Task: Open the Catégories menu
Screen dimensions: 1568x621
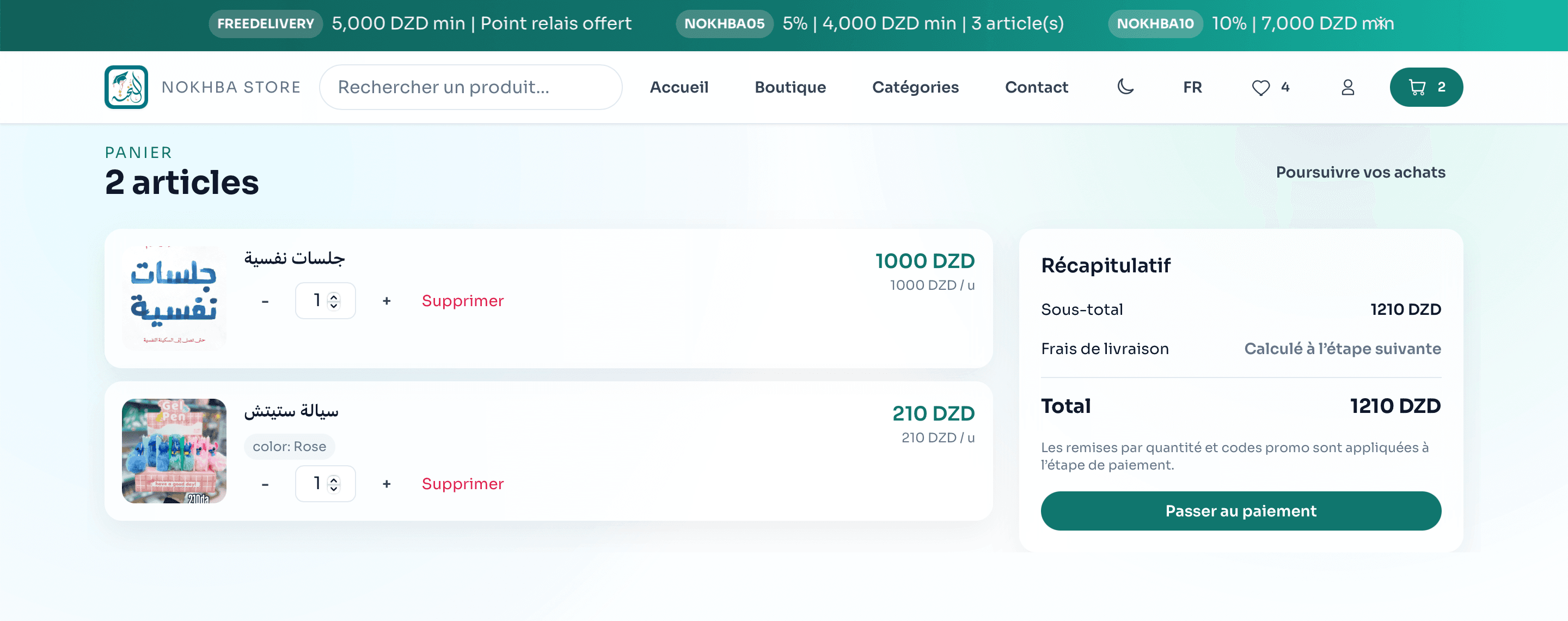Action: 915,88
